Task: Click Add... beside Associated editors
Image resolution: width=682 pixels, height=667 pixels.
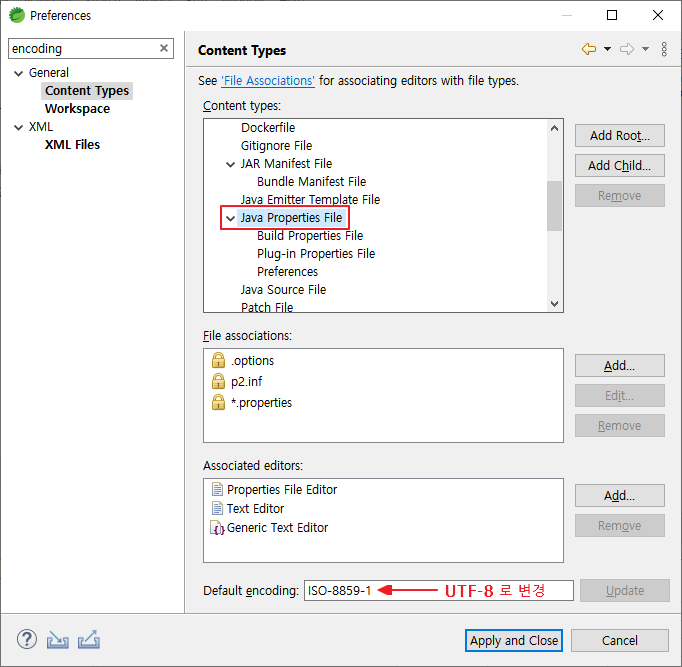Action: (619, 496)
